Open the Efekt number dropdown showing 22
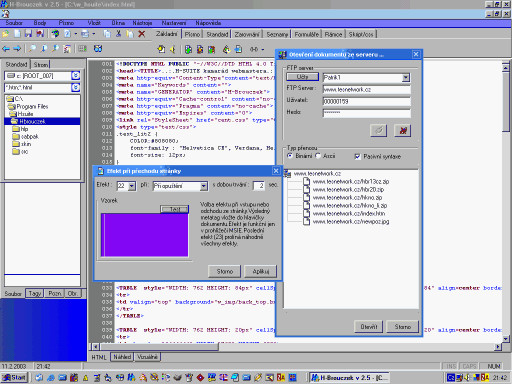 click(x=132, y=186)
